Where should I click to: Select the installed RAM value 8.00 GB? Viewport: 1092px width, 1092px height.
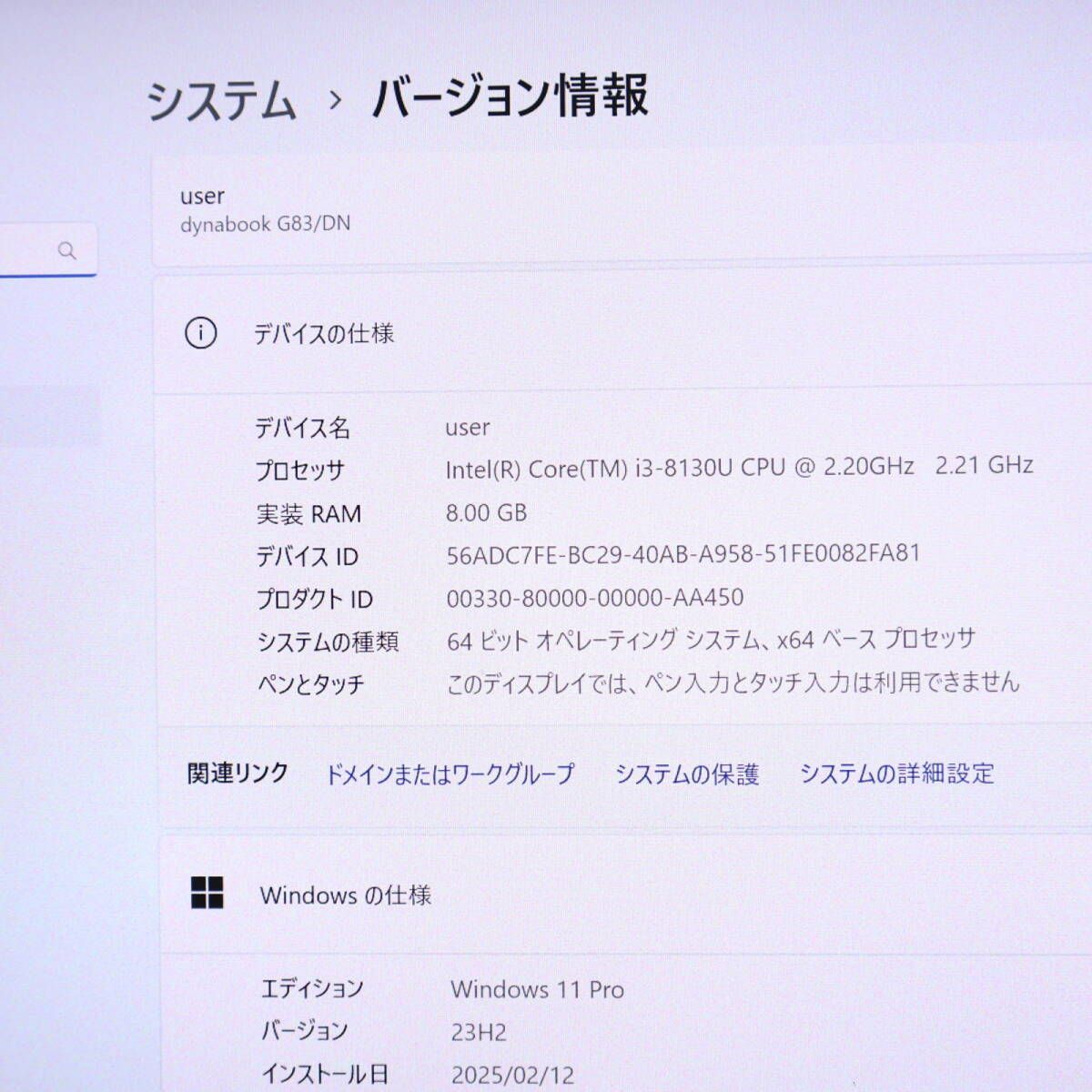(x=486, y=512)
